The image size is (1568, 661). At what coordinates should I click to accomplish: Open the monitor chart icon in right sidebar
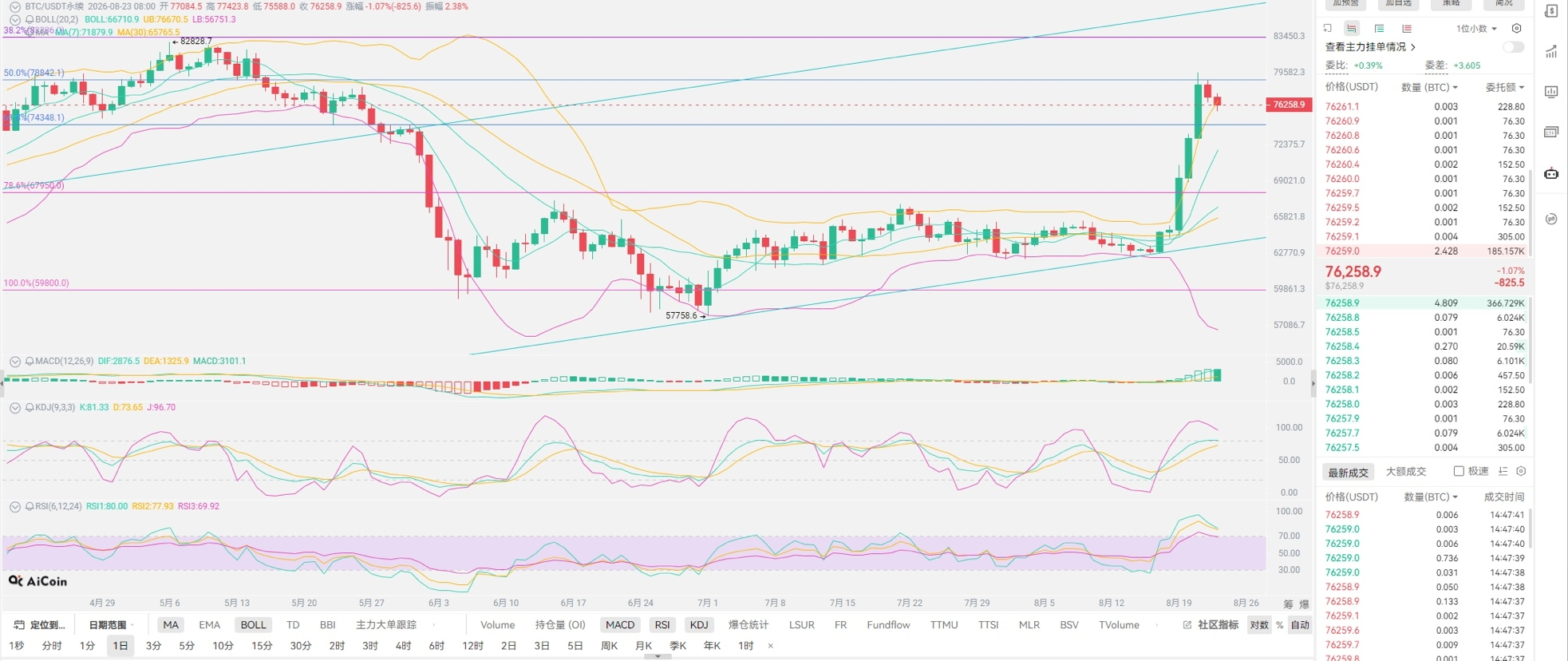(1551, 92)
